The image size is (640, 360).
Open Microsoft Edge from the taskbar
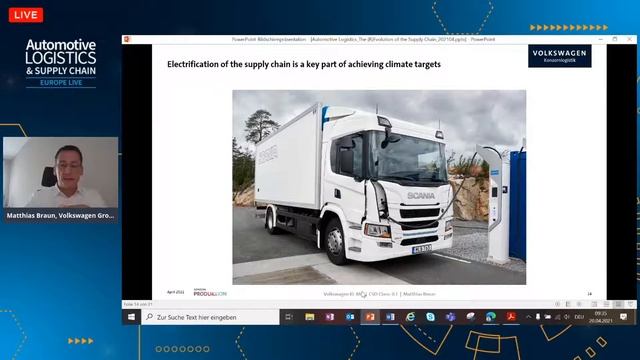coord(491,317)
